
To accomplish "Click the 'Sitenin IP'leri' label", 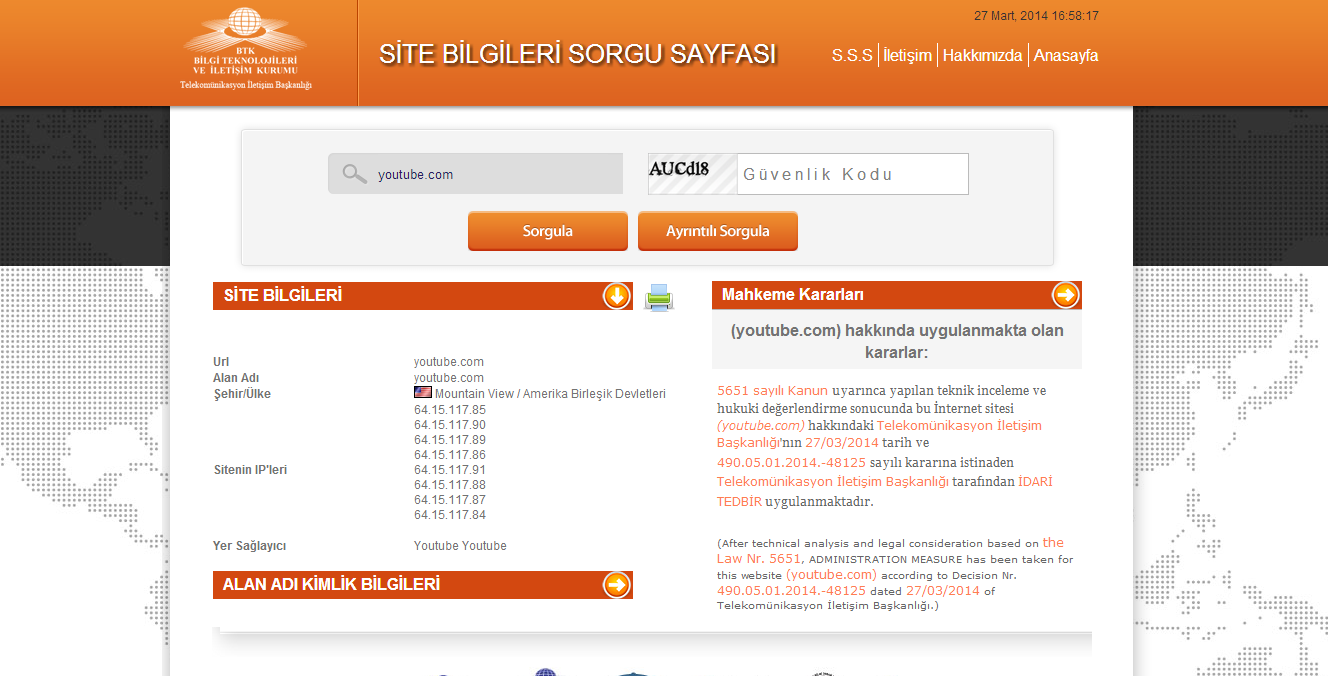I will pos(250,470).
